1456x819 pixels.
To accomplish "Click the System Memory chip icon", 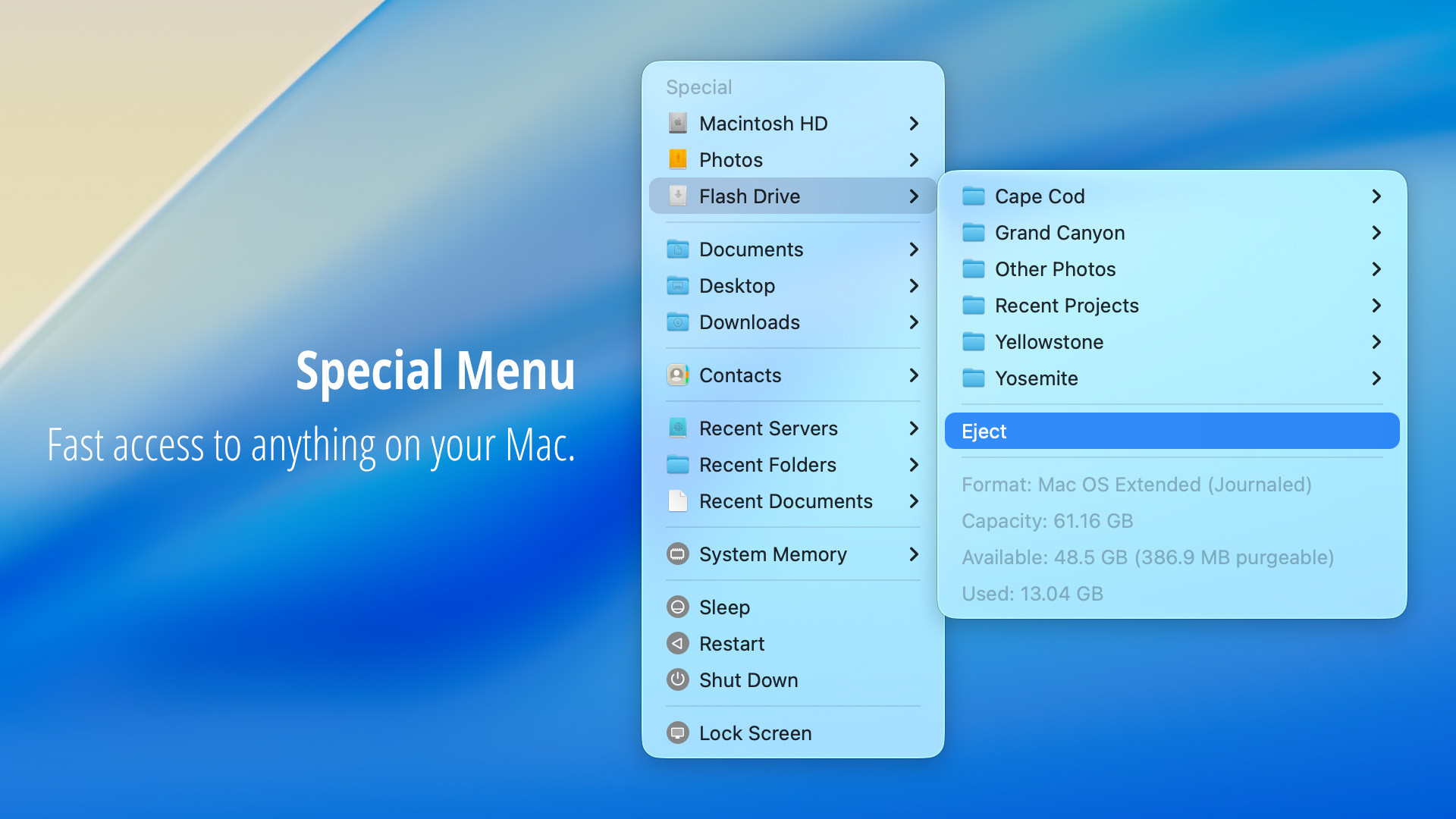I will point(678,554).
